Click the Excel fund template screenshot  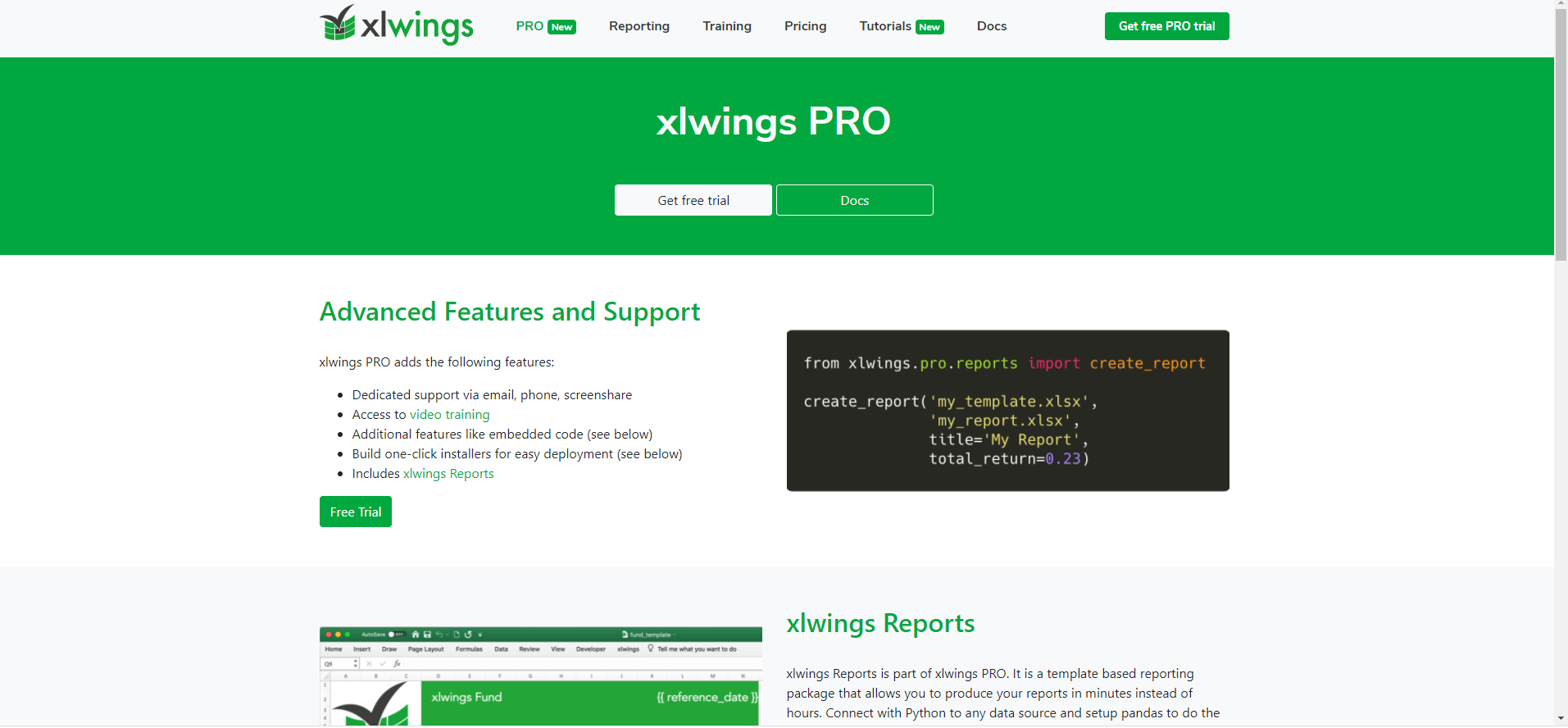[x=541, y=676]
